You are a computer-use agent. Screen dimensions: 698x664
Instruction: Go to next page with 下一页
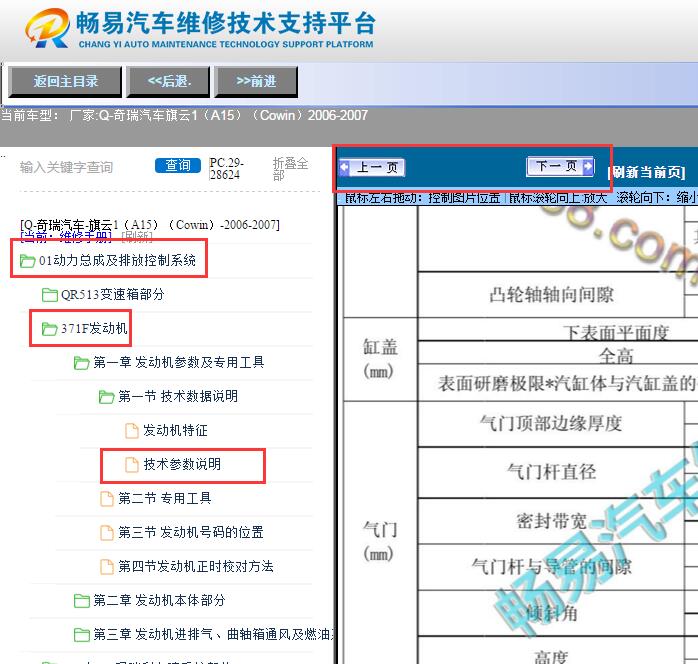560,166
